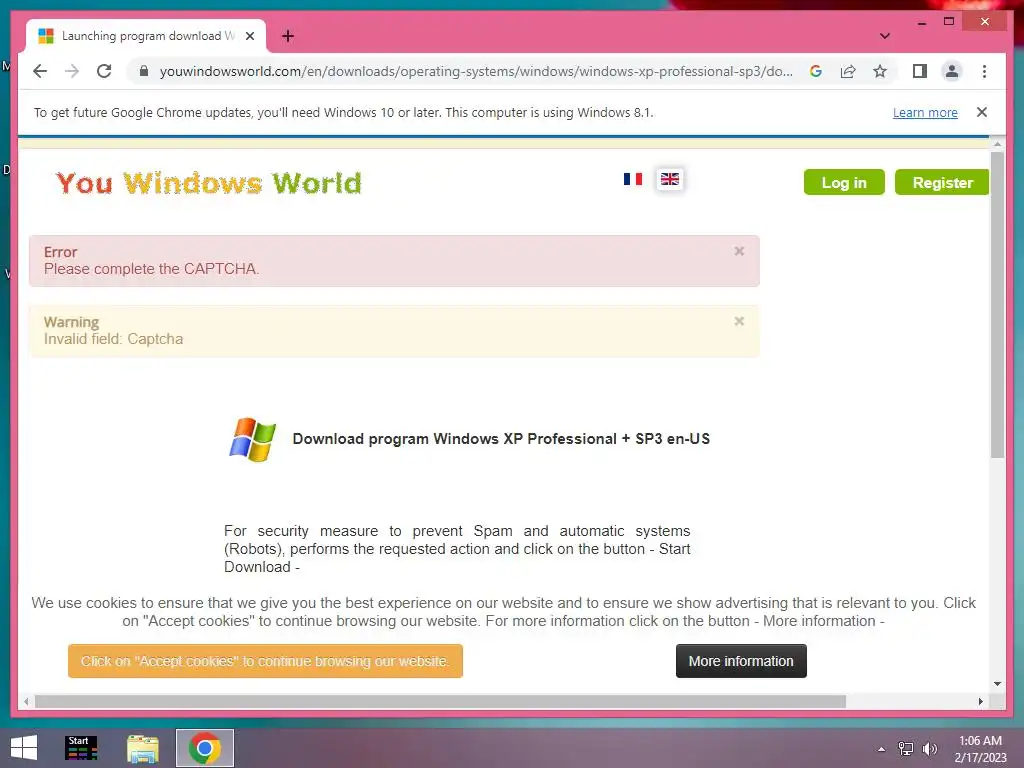Click the scroll up arrow

click(x=997, y=144)
